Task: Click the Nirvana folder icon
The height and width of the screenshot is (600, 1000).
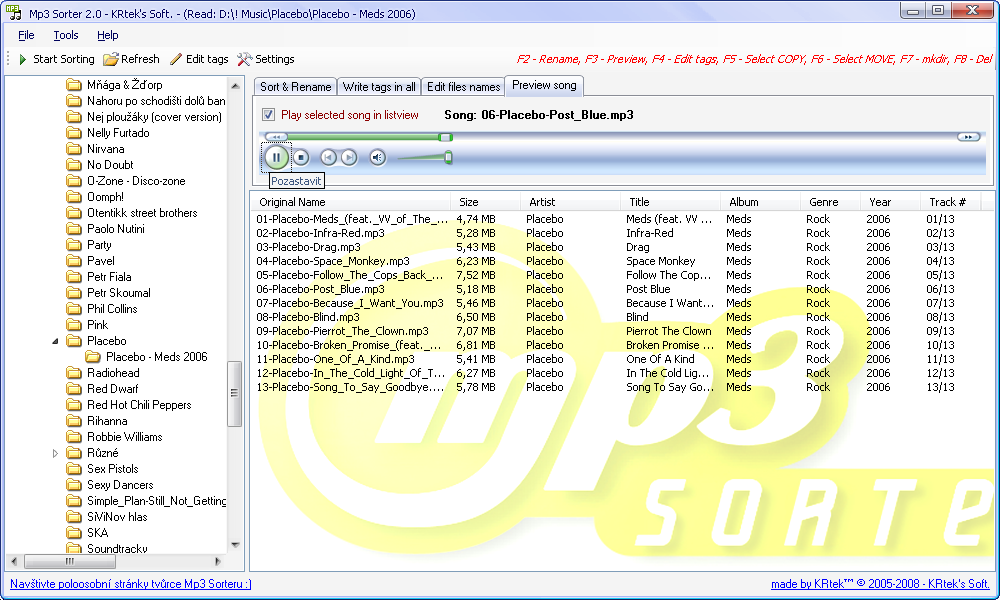Action: click(x=75, y=149)
